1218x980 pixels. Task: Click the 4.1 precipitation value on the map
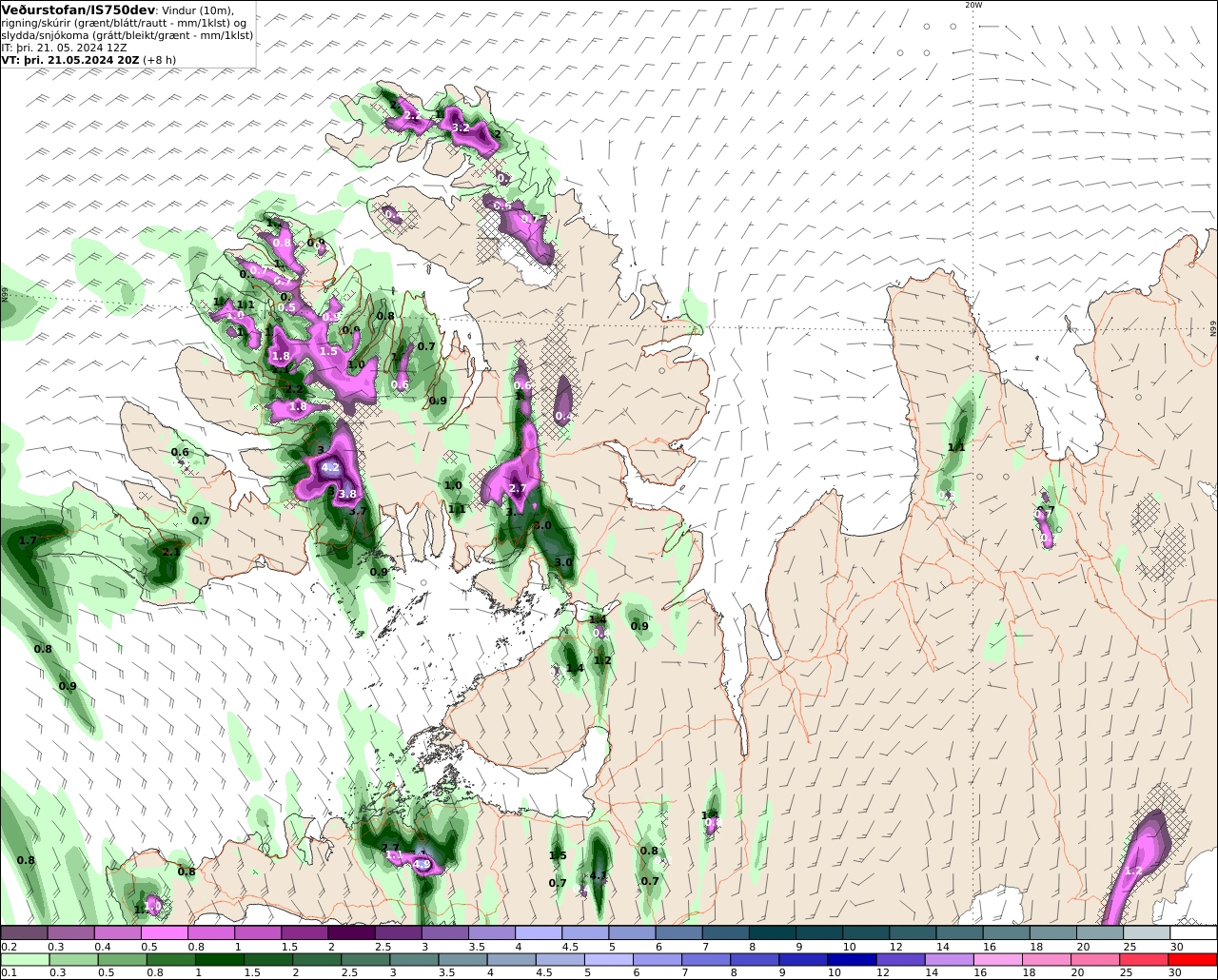pyautogui.click(x=599, y=875)
